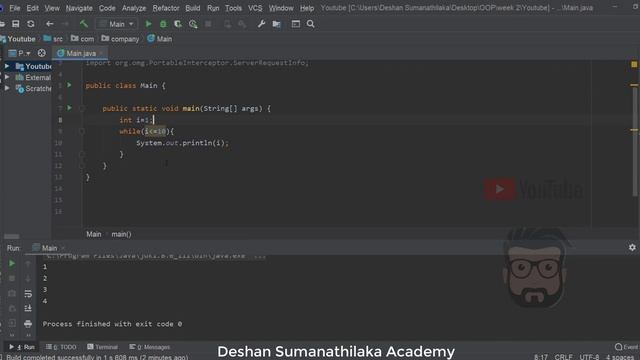The height and width of the screenshot is (360, 640).
Task: Click the Debug bug icon
Action: tap(163, 24)
